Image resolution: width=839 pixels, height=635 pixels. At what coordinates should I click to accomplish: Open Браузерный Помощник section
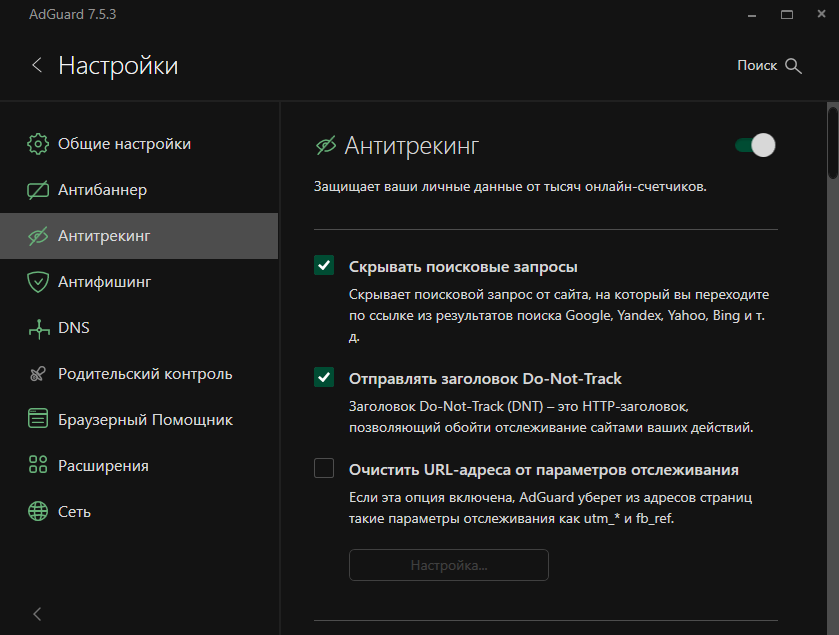click(139, 420)
